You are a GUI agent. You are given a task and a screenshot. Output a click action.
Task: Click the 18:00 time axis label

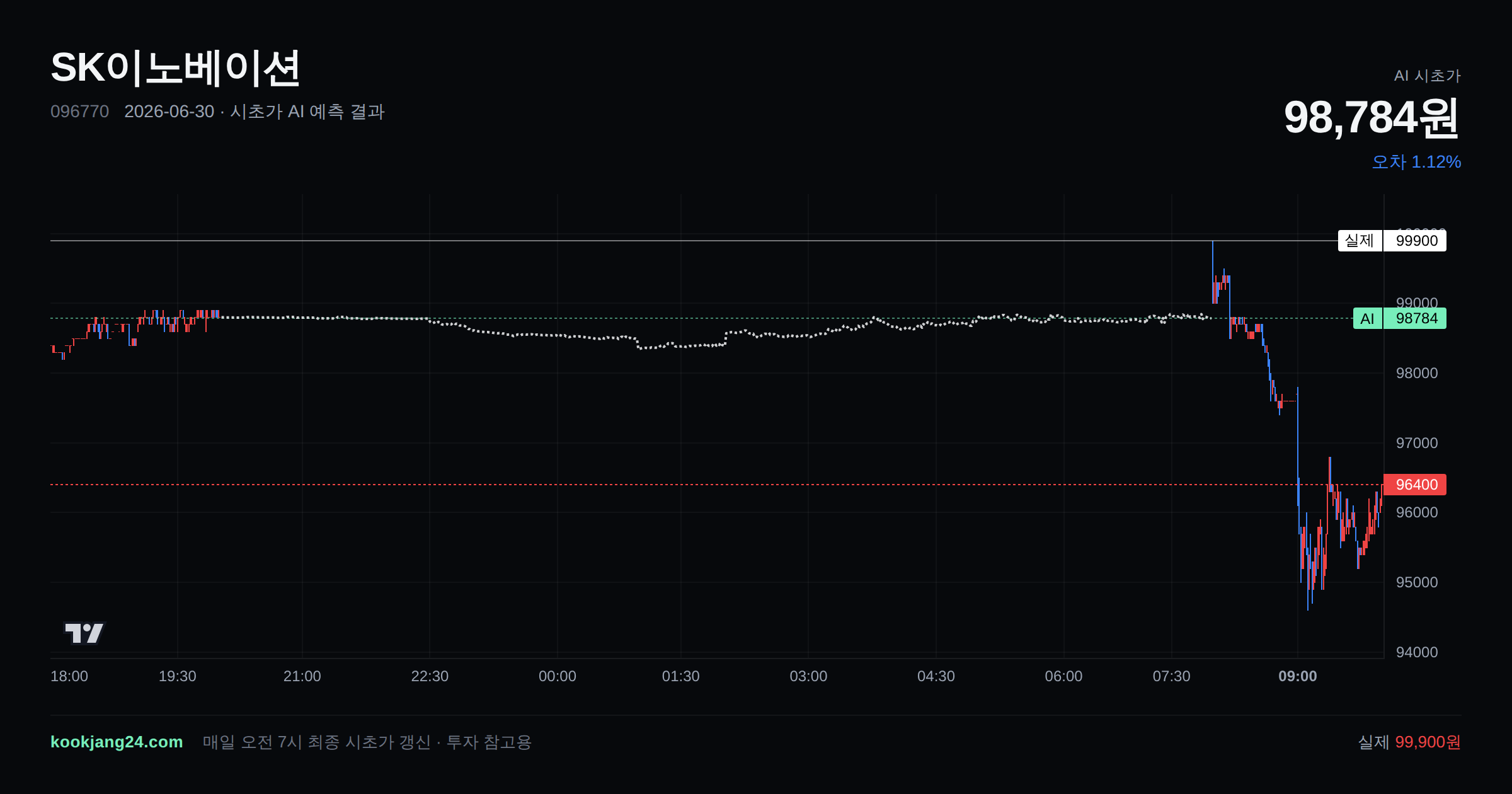coord(69,676)
